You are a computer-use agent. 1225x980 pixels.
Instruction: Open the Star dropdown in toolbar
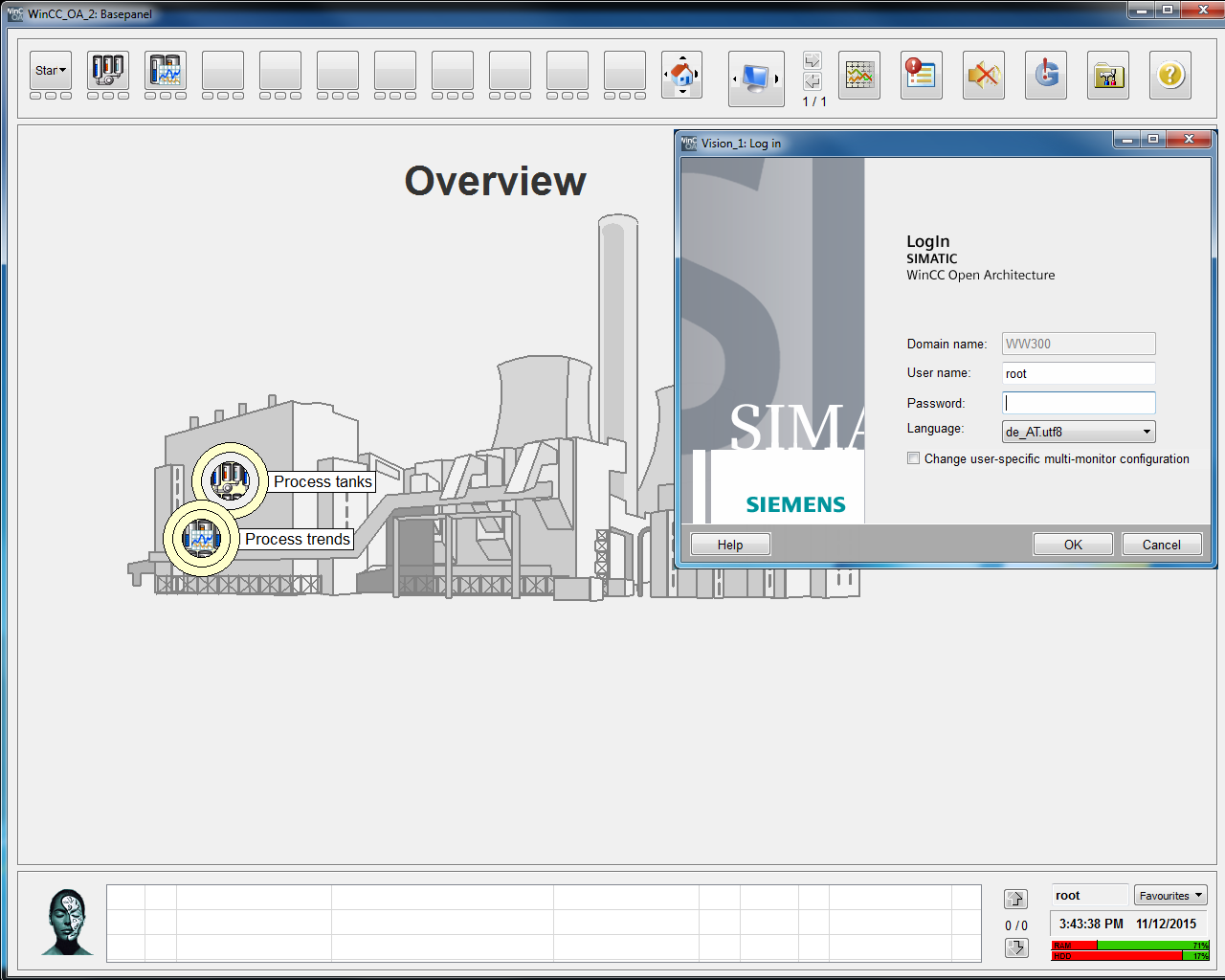click(x=51, y=71)
